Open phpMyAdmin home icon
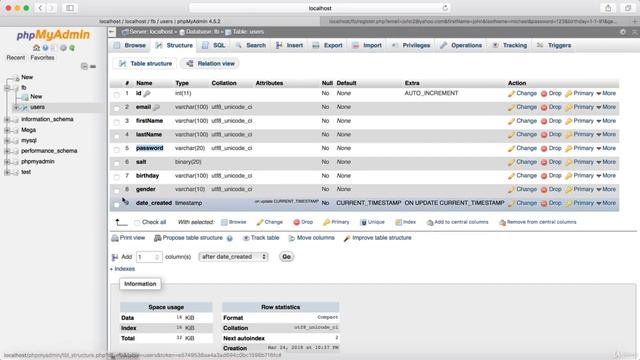640x360 pixels. coord(36,48)
